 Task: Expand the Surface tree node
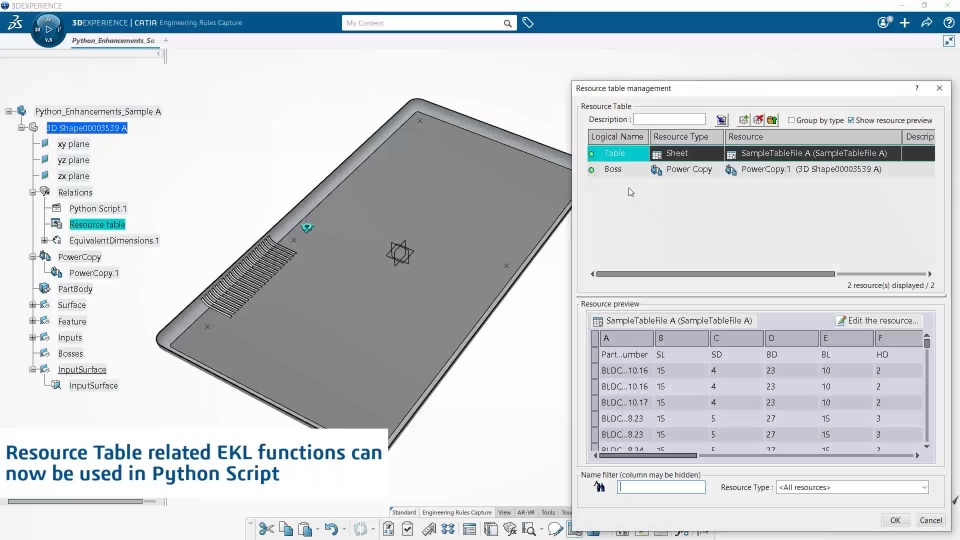(32, 305)
